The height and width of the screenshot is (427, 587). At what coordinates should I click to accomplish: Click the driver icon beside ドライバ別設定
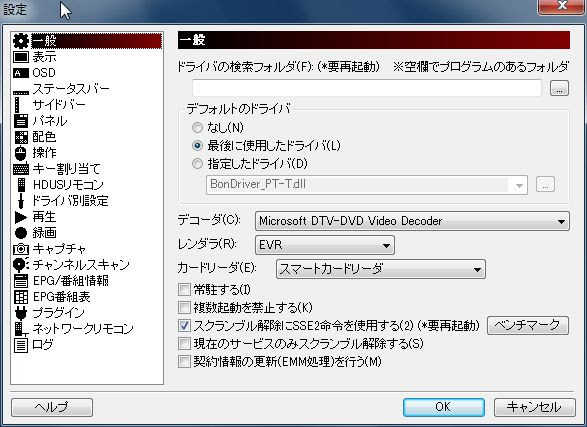(x=21, y=201)
